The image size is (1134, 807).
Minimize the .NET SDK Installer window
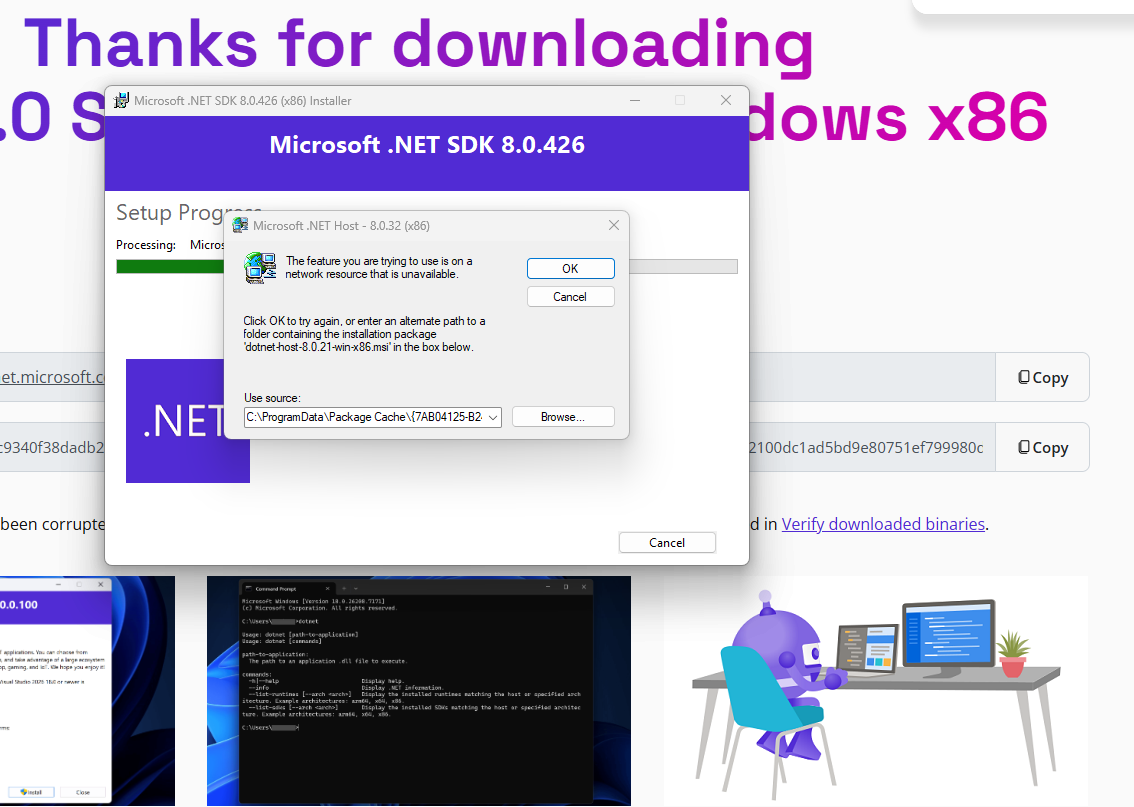[x=635, y=101]
